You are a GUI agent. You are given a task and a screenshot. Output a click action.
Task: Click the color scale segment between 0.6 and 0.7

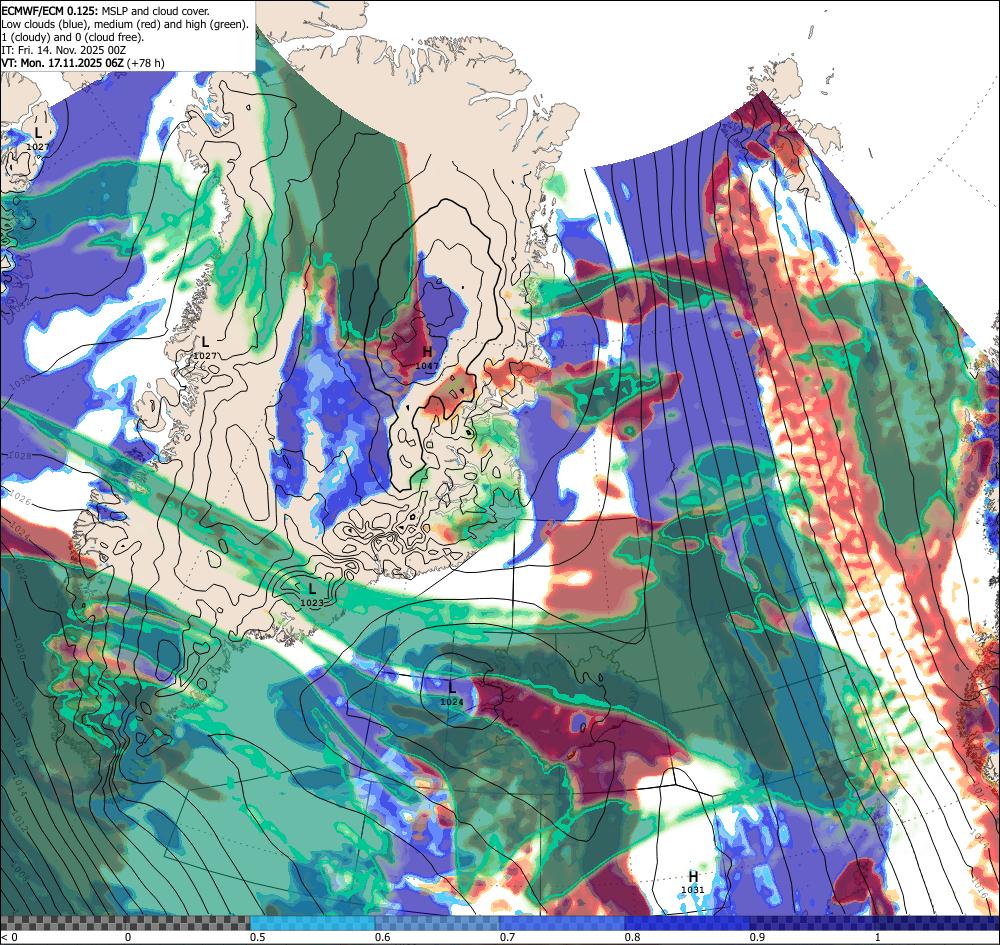(438, 923)
